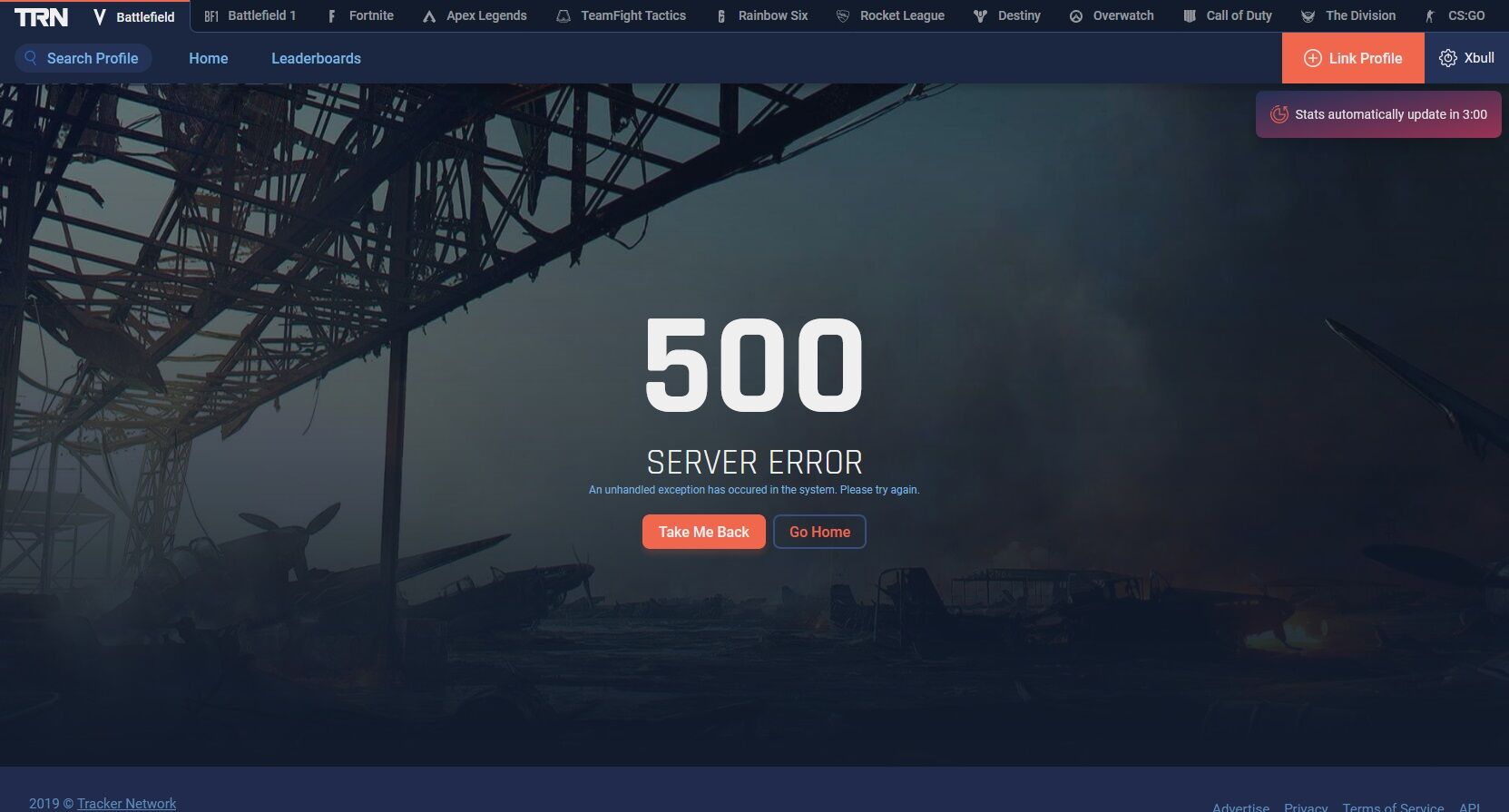Switch to the Destiny tab
1509x812 pixels.
tap(1007, 16)
